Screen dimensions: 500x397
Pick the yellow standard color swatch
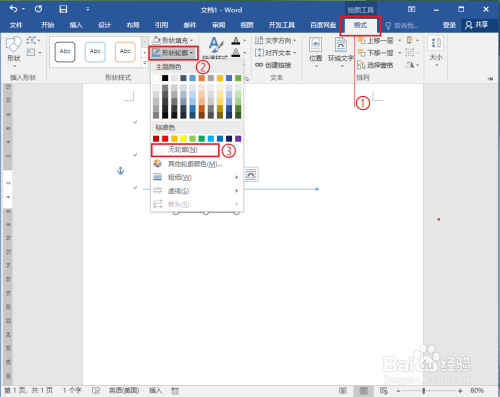tap(183, 139)
